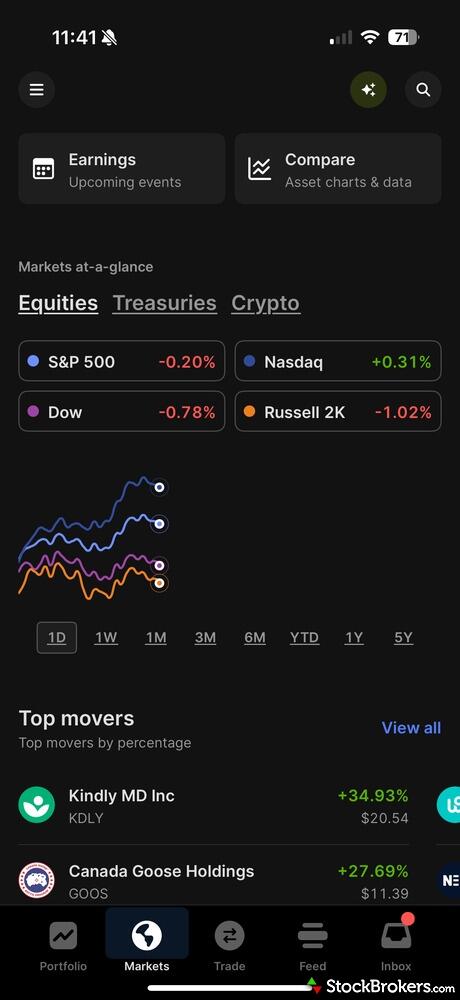The width and height of the screenshot is (460, 1000).
Task: Toggle the Russell 2K index chip
Action: (338, 411)
